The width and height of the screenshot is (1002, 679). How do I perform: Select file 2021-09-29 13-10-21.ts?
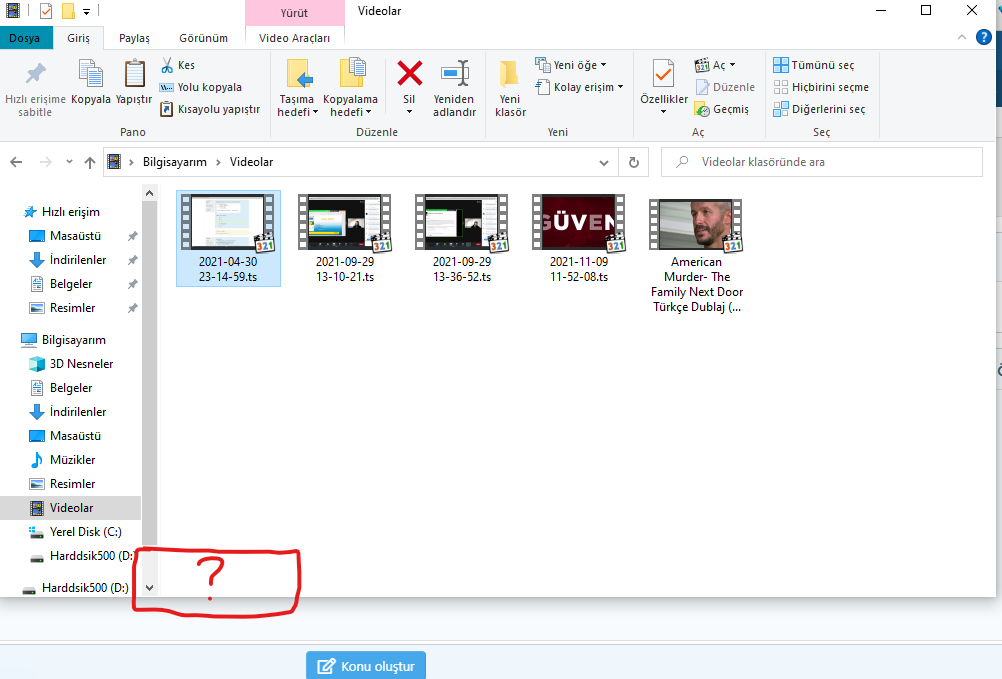[345, 238]
